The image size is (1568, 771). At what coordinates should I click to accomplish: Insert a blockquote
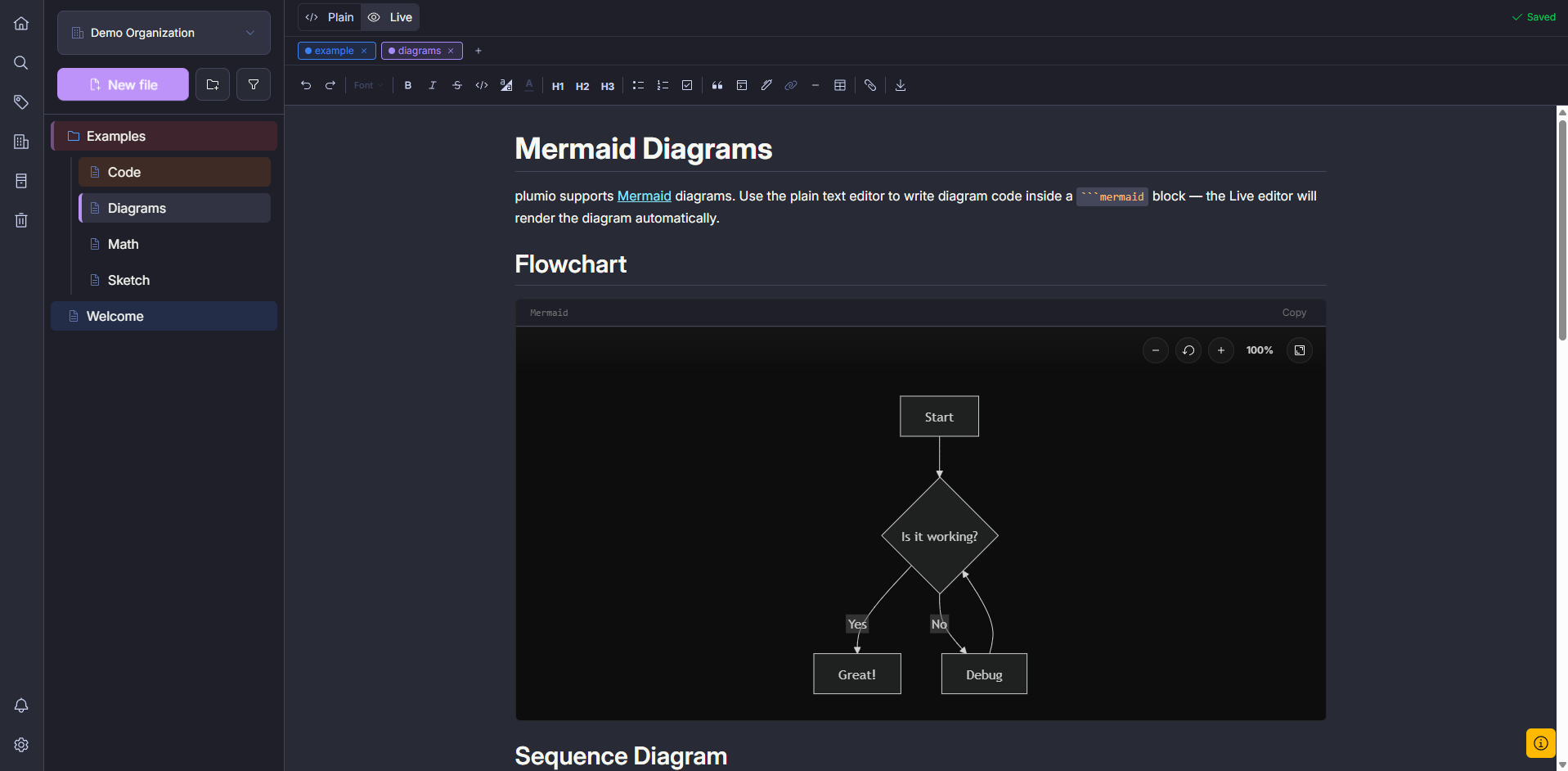click(717, 85)
